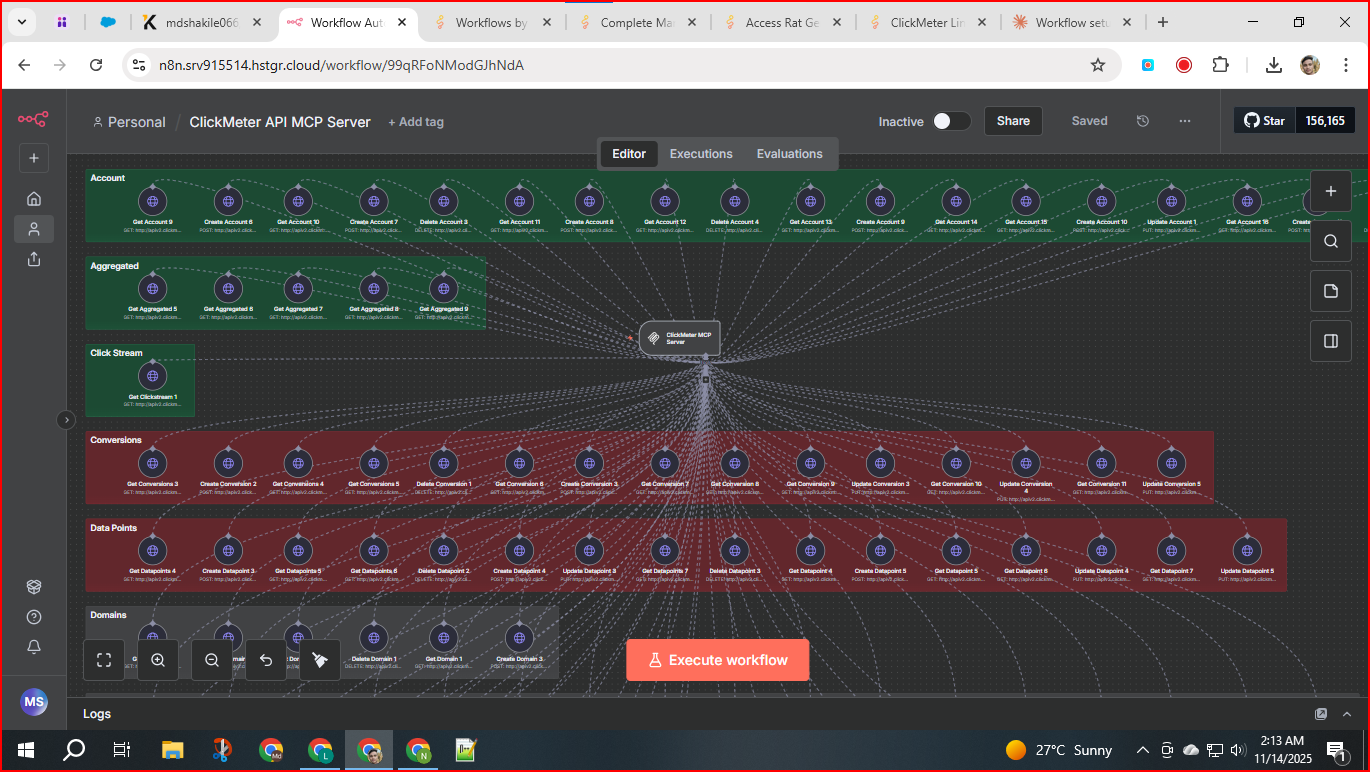This screenshot has width=1370, height=772.
Task: Open the Evaluations tab
Action: pyautogui.click(x=789, y=154)
